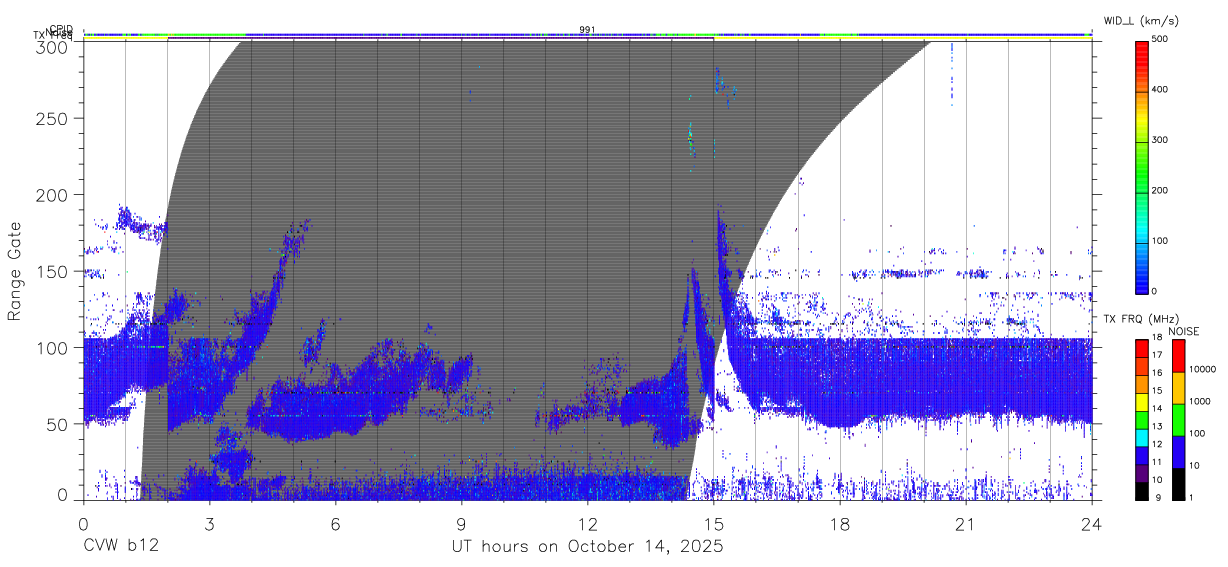Viewport: 1228px width, 567px height.
Task: Click the 500 label on the width colorbar
Action: click(x=1159, y=40)
